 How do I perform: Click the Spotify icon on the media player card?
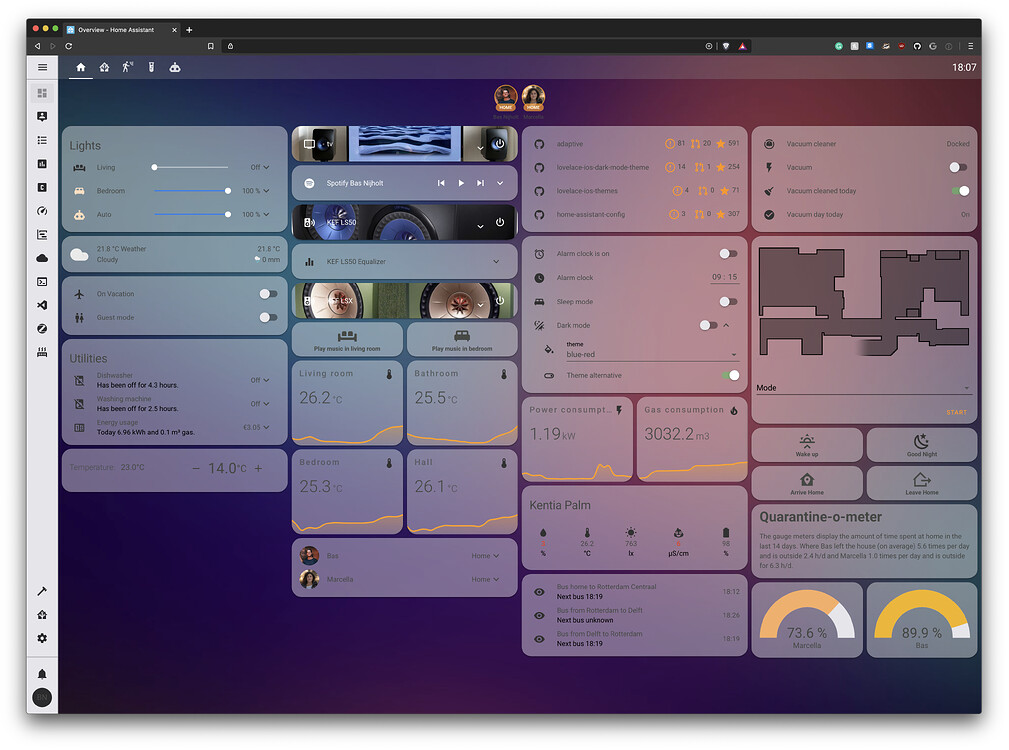tap(310, 182)
